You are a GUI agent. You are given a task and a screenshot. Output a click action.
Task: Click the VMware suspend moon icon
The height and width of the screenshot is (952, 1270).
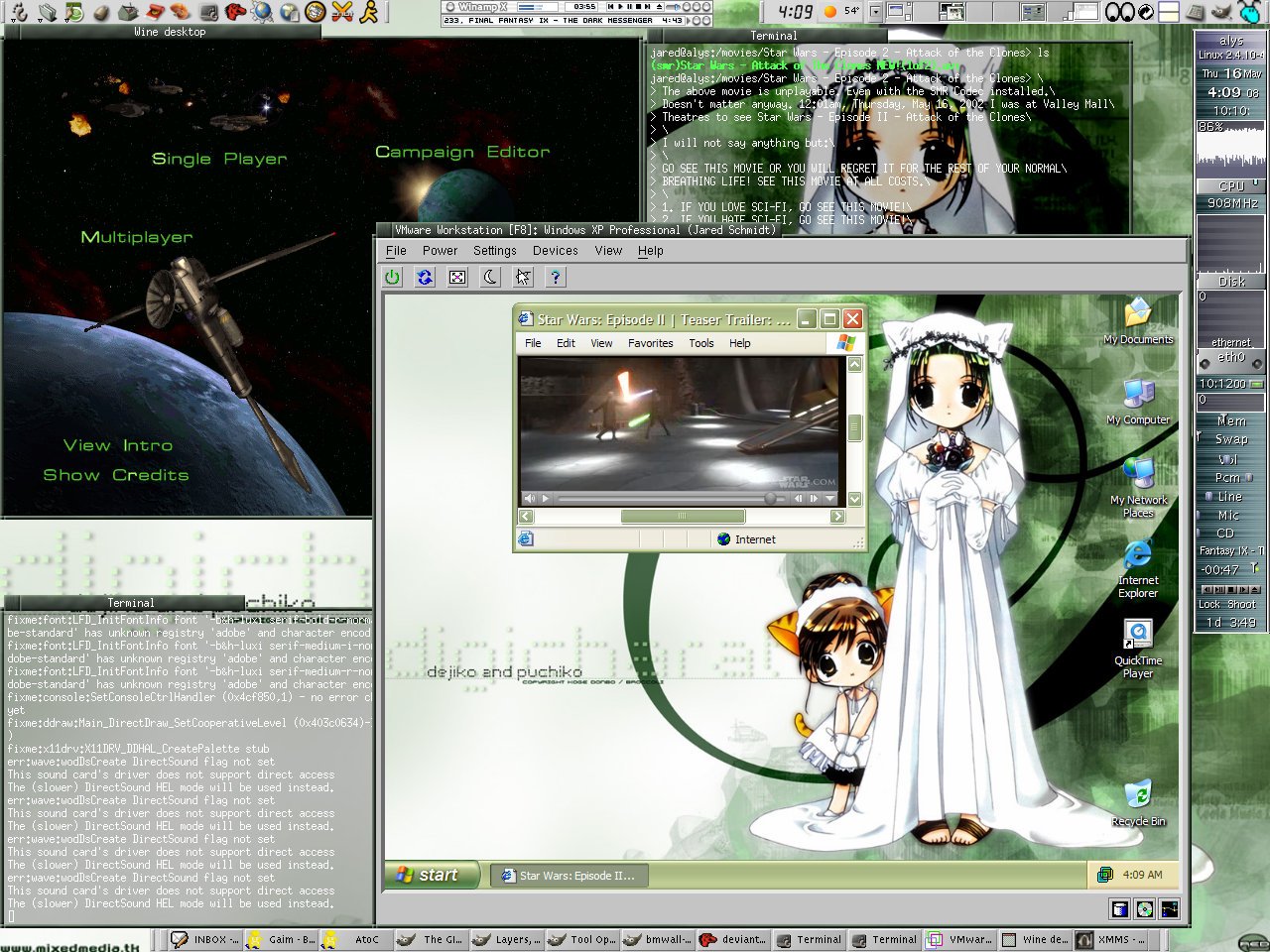490,278
